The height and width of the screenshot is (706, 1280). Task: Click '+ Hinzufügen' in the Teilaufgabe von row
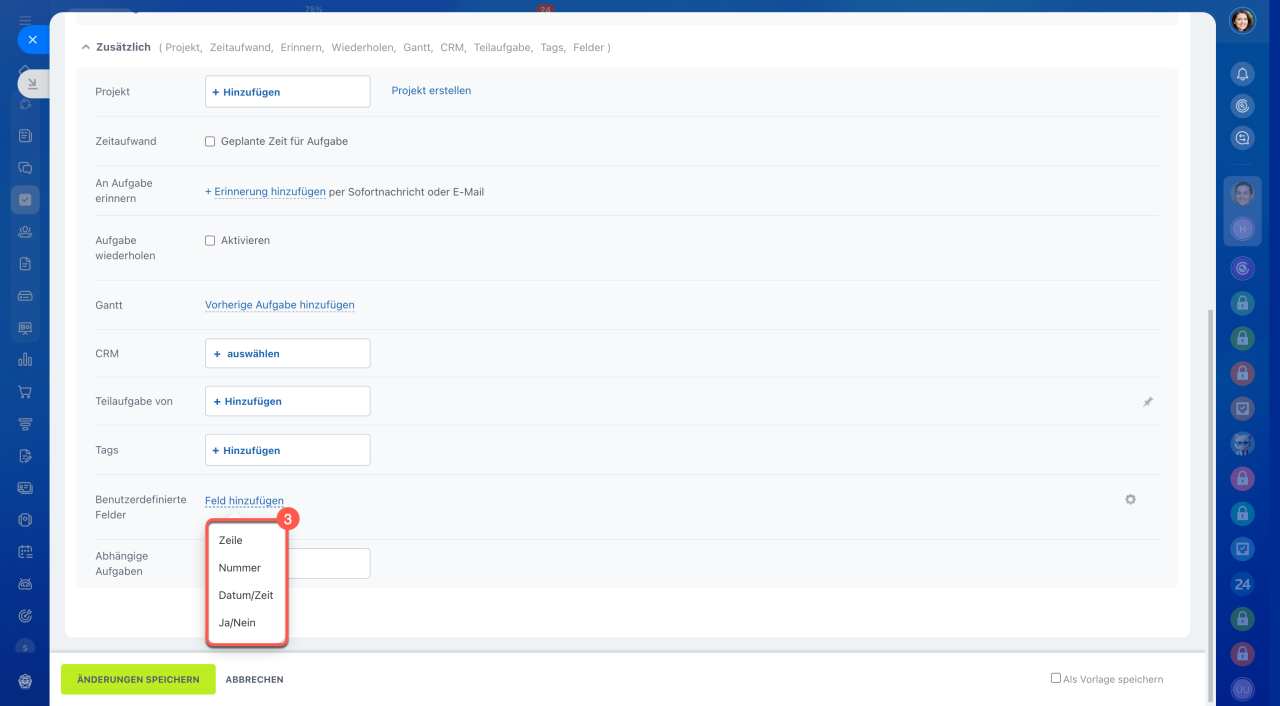tap(288, 401)
